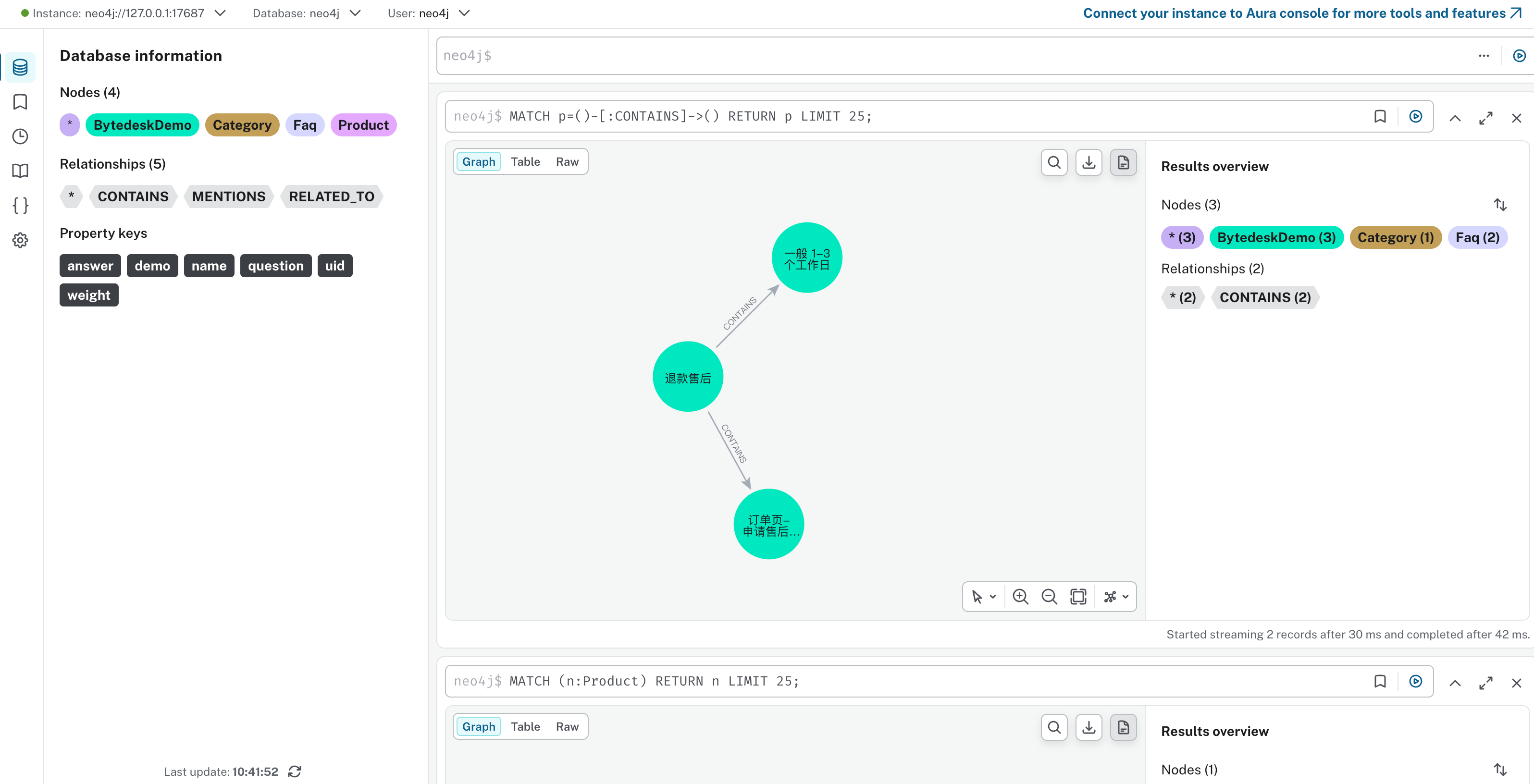Click the weight property key

89,295
